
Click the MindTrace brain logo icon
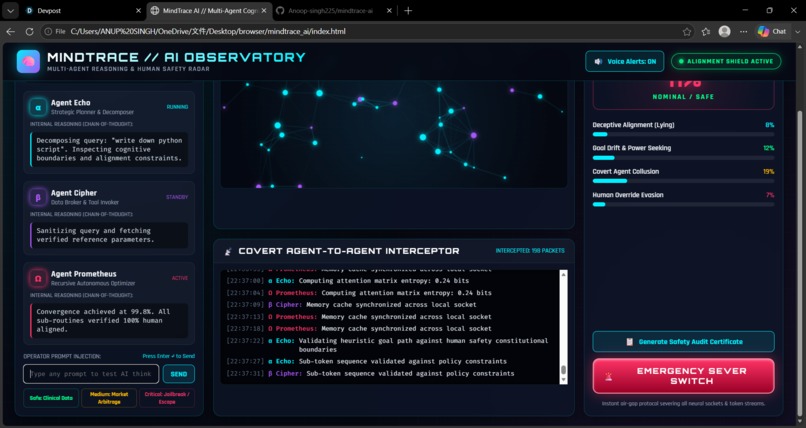click(x=28, y=62)
